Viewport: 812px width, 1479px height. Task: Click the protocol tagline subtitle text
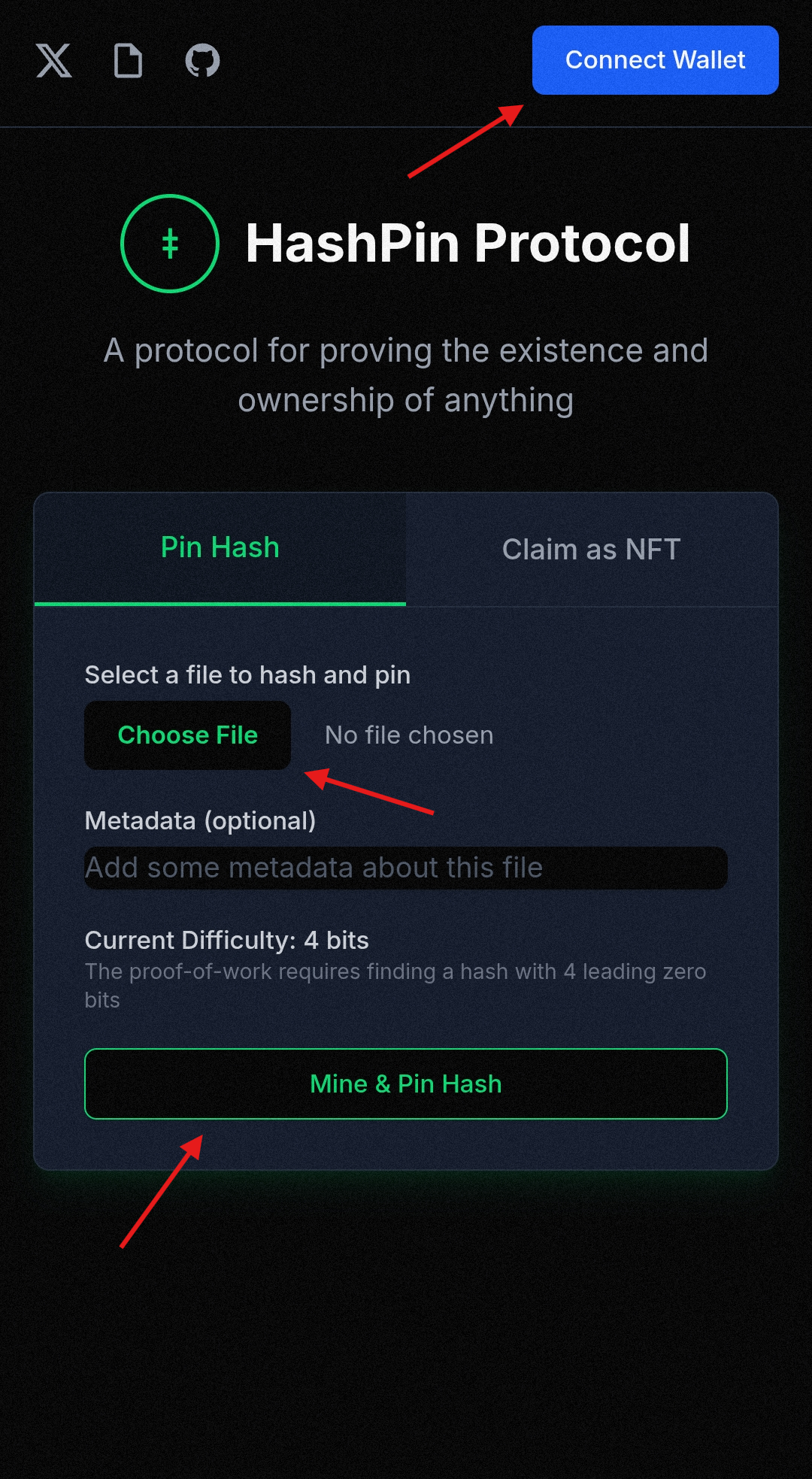(406, 375)
